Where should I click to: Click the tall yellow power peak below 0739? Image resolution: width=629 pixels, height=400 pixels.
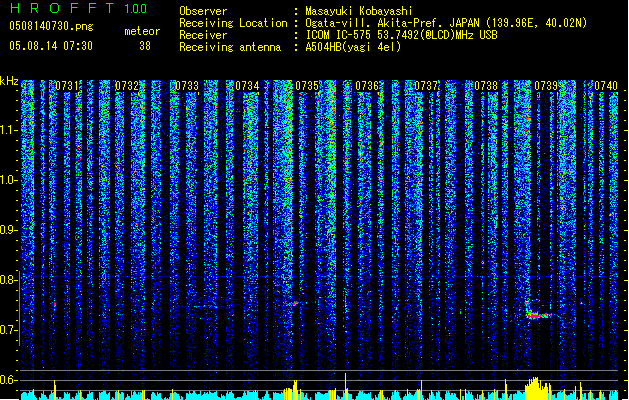537,388
